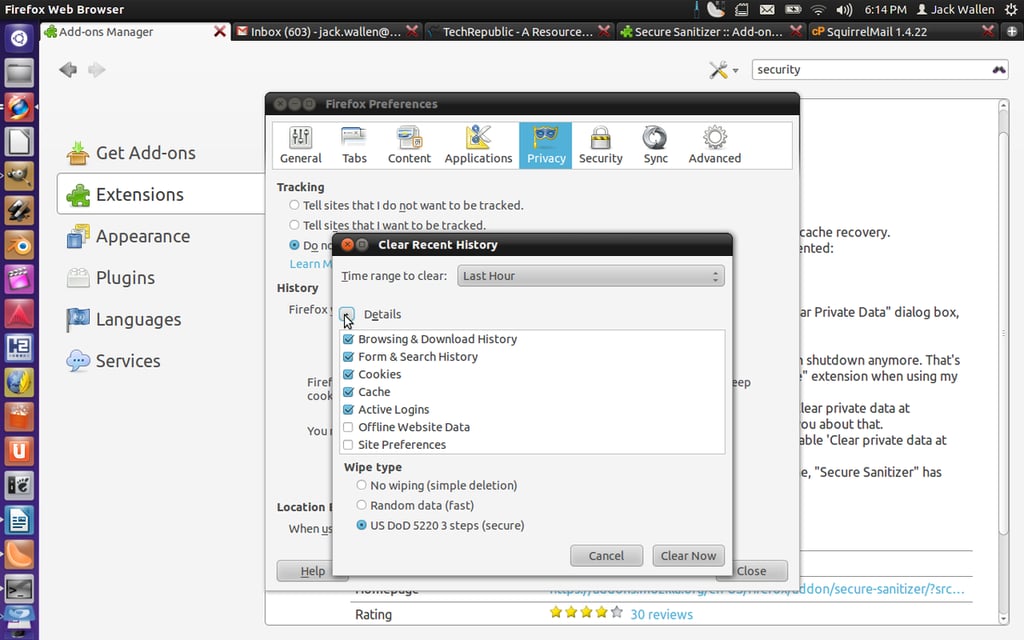Open add-ons tools wrench menu
This screenshot has height=640, width=1024.
724,69
